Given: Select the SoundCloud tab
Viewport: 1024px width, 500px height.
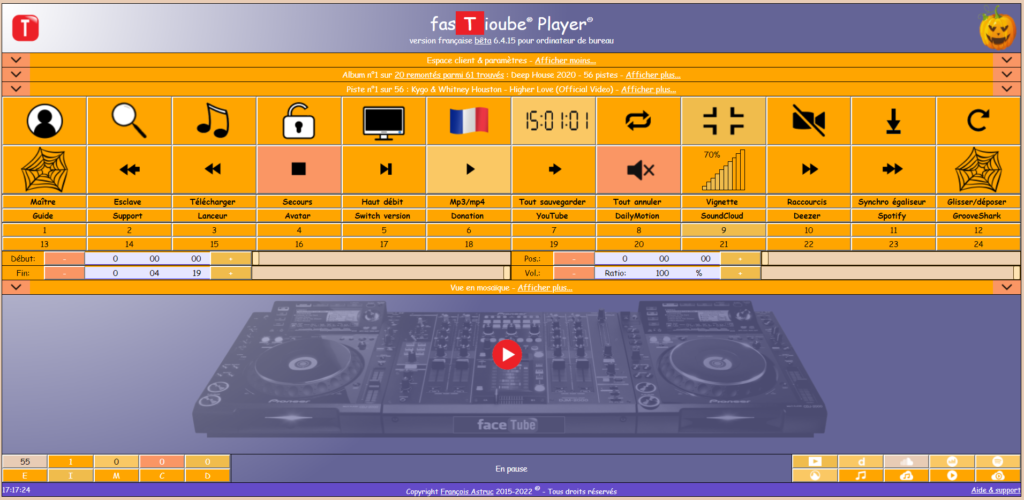Looking at the screenshot, I should coord(723,215).
